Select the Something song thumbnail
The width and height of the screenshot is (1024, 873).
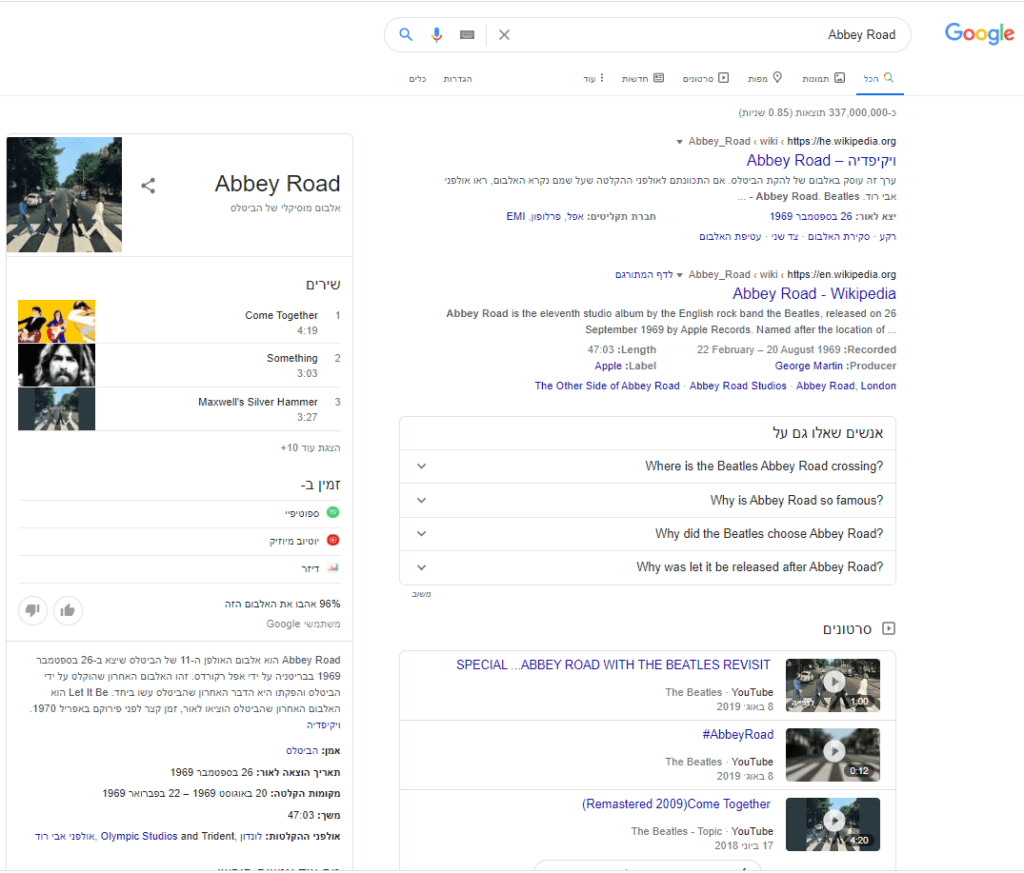57,365
